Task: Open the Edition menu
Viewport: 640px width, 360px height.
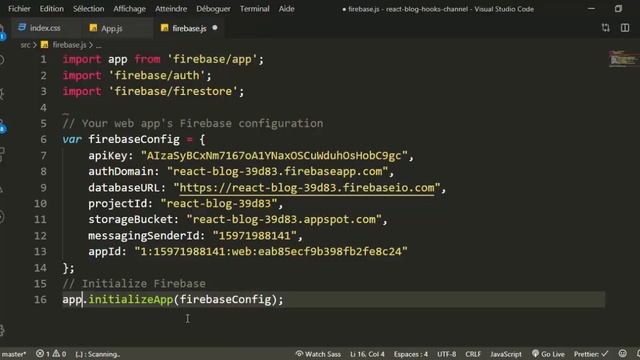Action: (51, 9)
